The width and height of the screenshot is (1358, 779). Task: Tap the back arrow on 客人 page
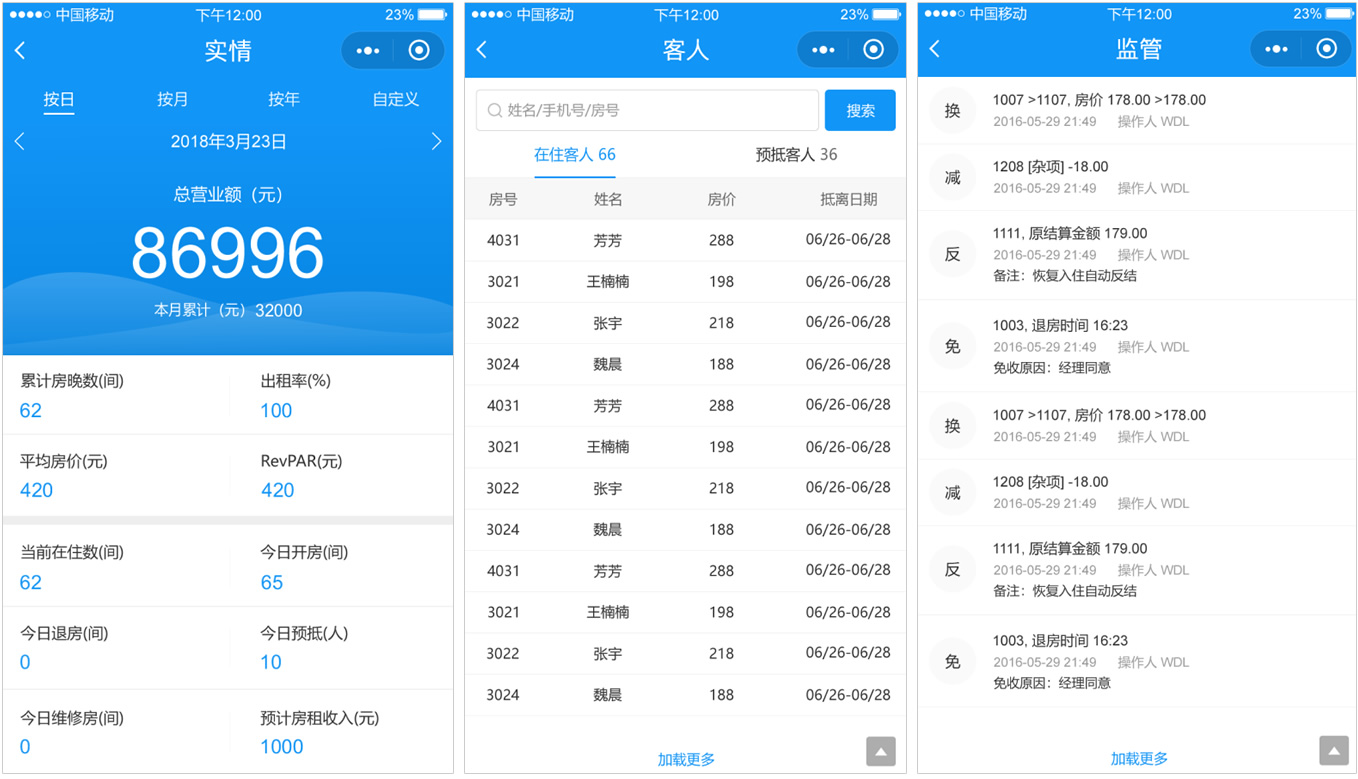tap(482, 50)
